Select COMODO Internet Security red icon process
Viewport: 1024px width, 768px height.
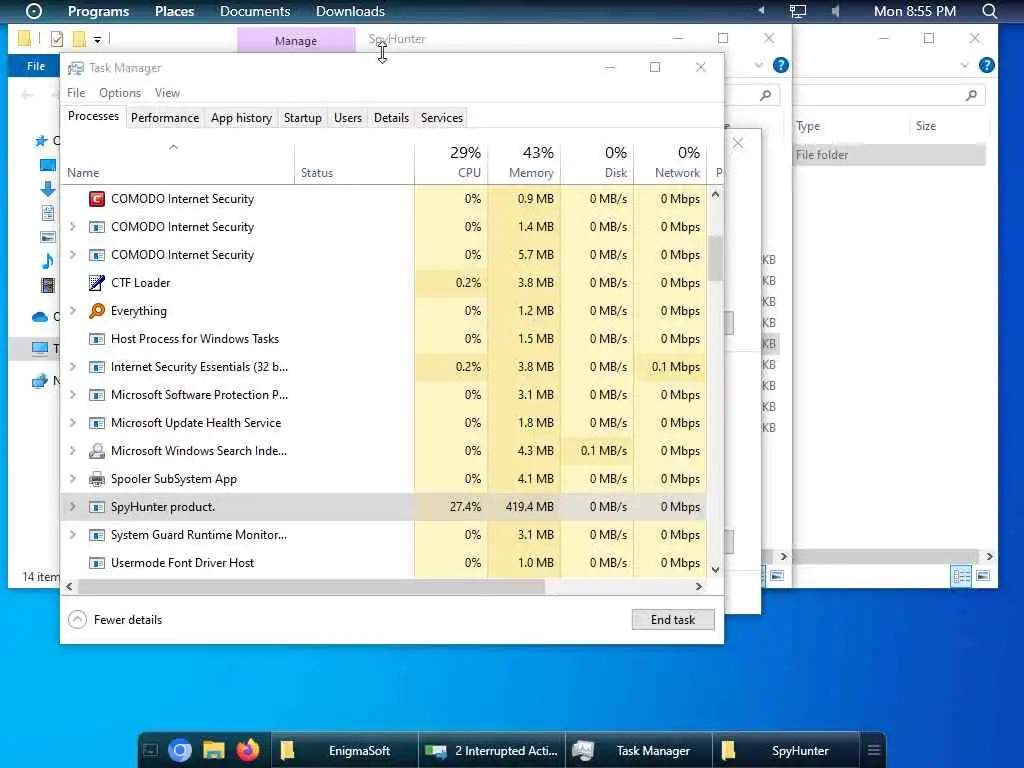pos(97,199)
